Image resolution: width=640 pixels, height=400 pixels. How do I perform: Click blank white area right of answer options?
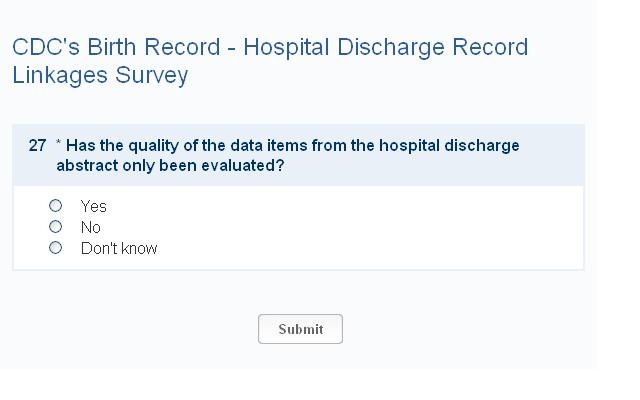point(400,228)
